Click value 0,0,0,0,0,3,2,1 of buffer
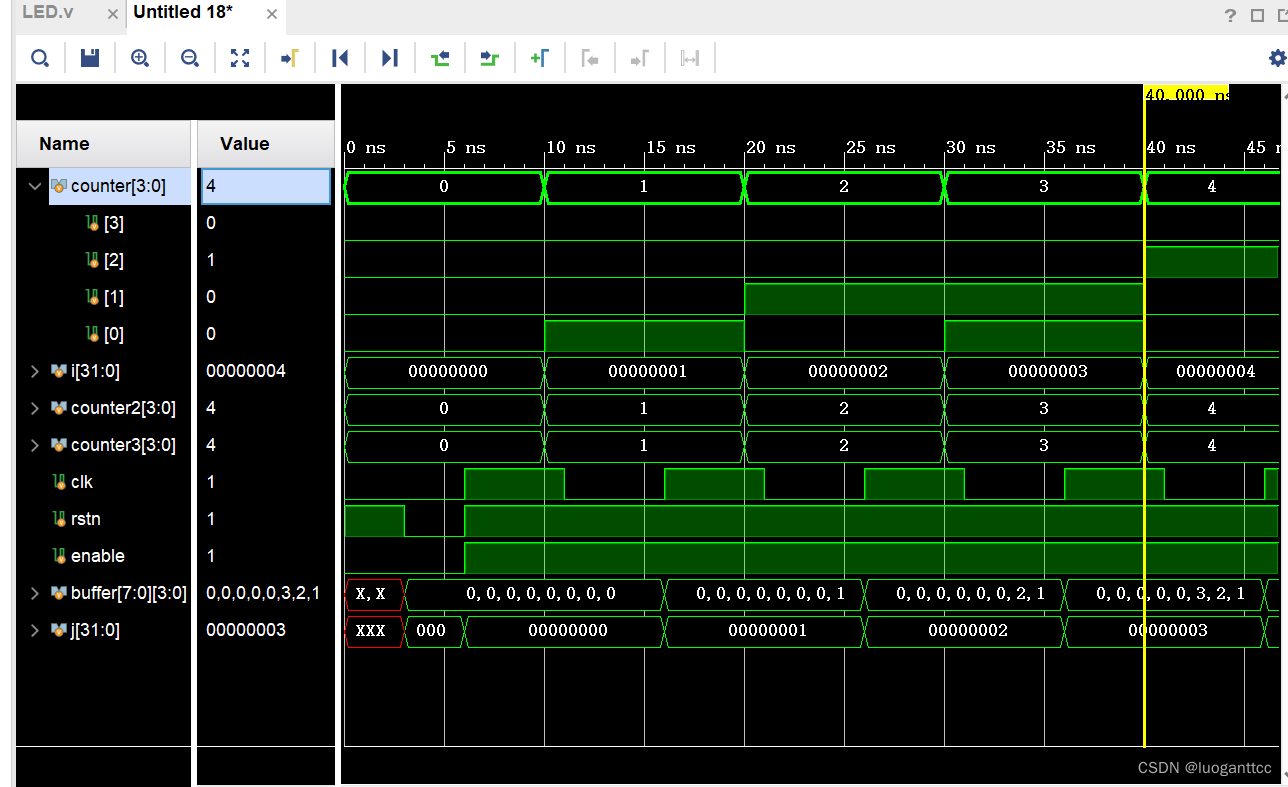Viewport: 1288px width, 787px height. point(263,593)
